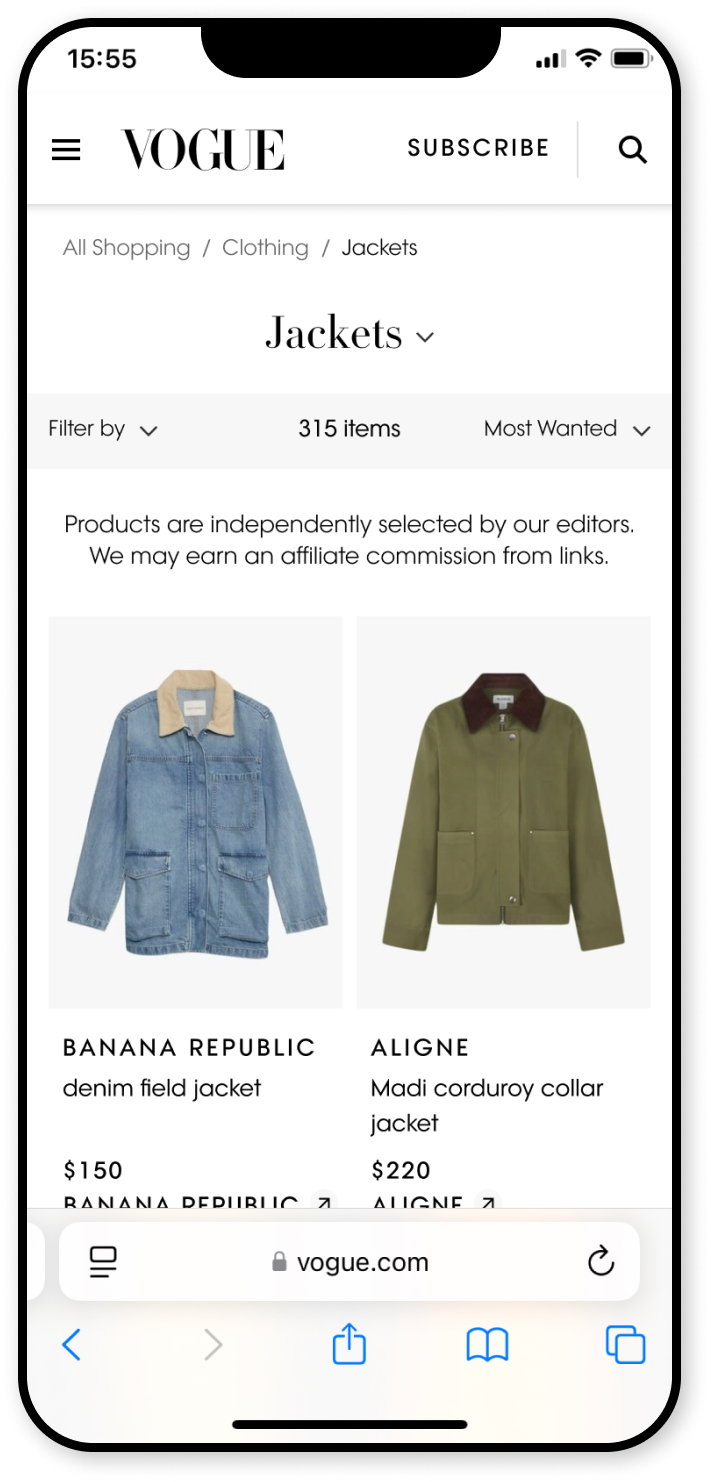Image resolution: width=711 pixels, height=1482 pixels.
Task: Expand the Jackets category chevron
Action: coord(425,337)
